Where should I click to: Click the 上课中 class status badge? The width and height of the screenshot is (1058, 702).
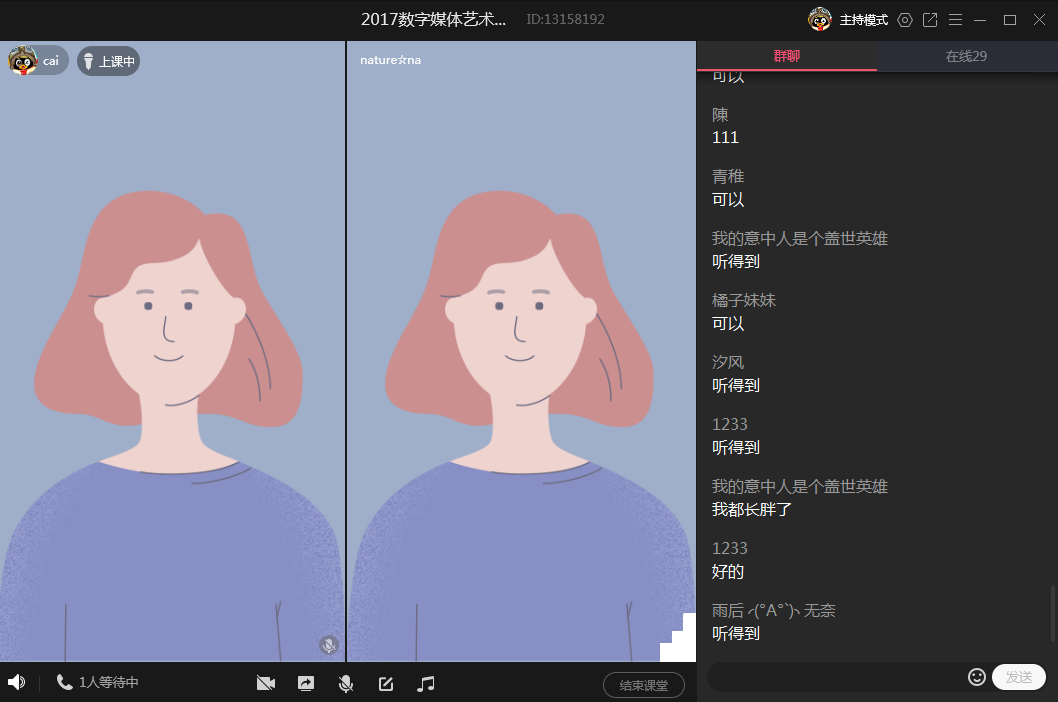108,61
